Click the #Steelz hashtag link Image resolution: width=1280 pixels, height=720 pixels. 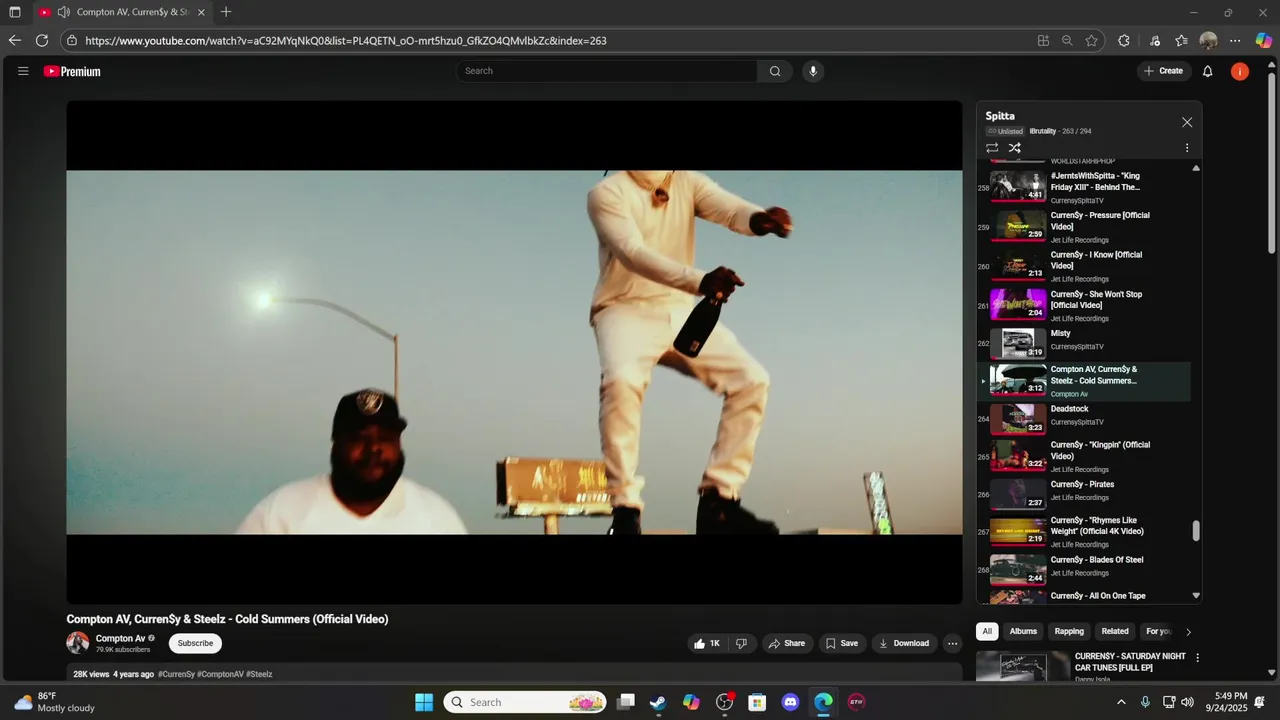tap(259, 674)
